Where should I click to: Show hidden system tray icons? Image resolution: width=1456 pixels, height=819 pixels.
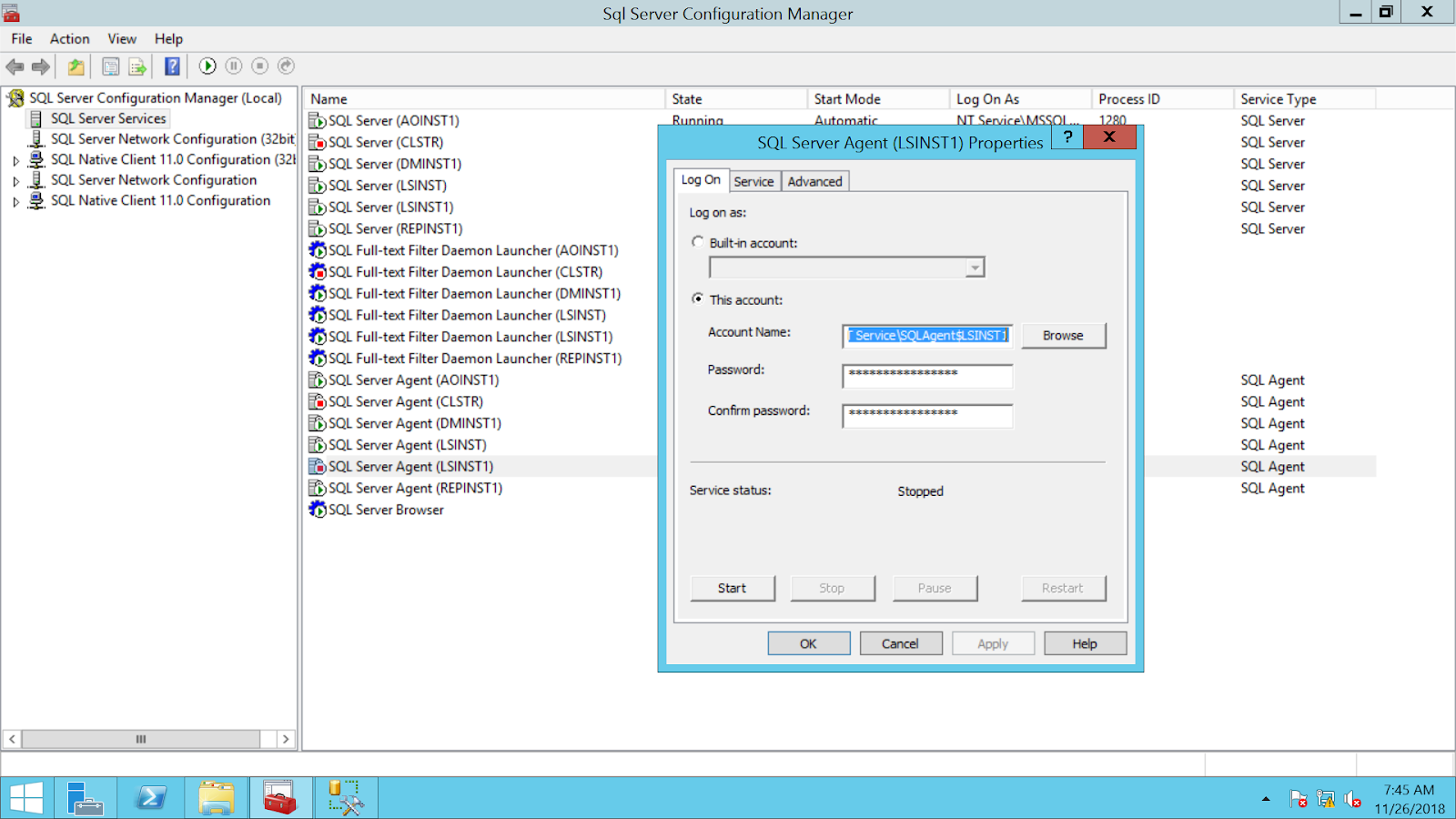(1266, 799)
